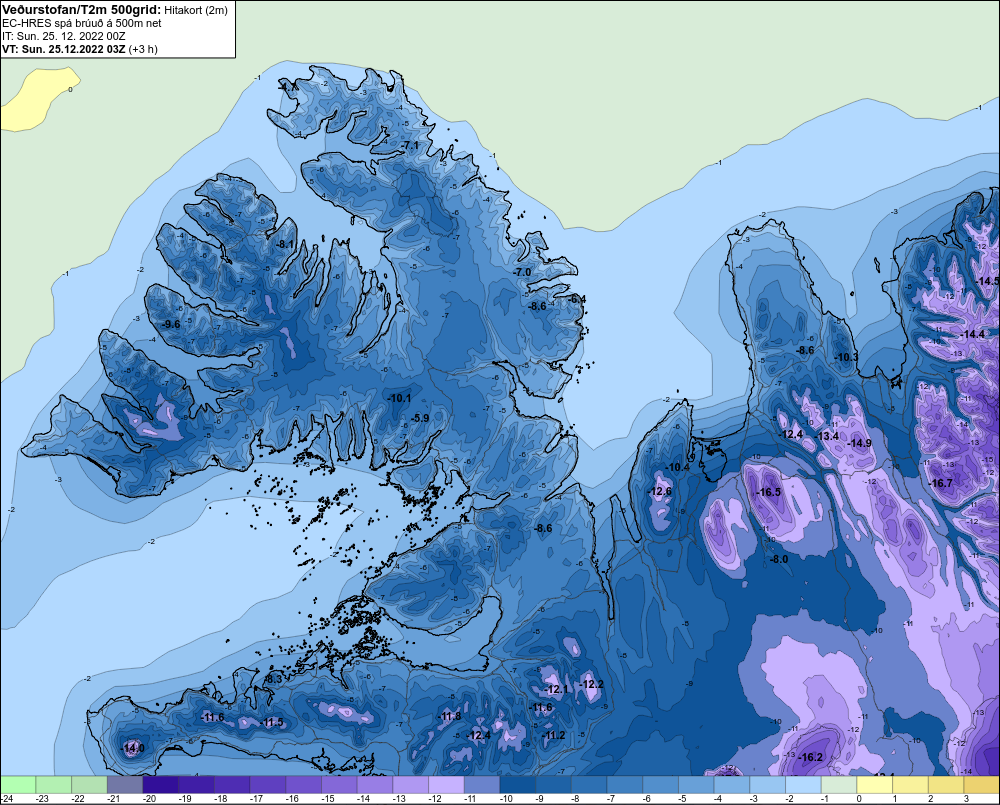Pick the light blue -2 legend swatch

tap(804, 785)
